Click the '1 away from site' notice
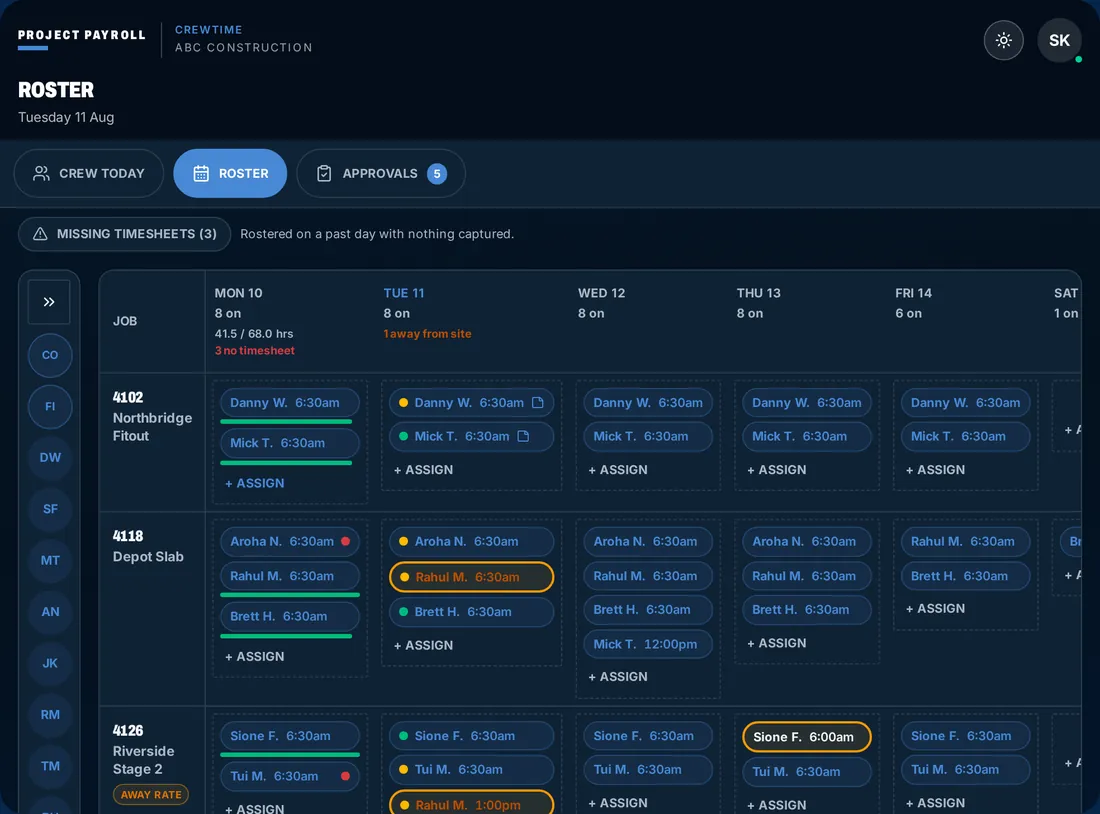This screenshot has width=1100, height=814. (x=427, y=334)
